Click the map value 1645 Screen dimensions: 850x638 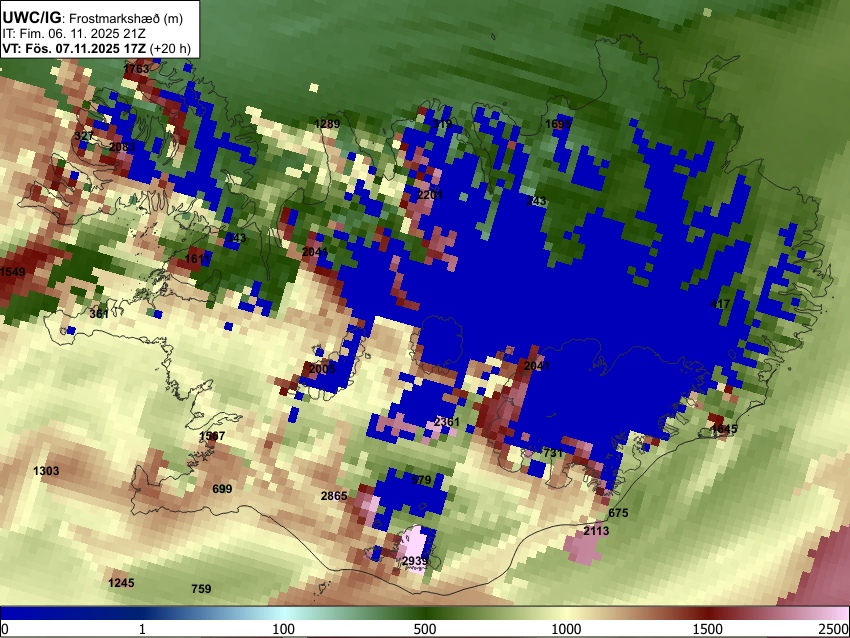click(x=724, y=429)
